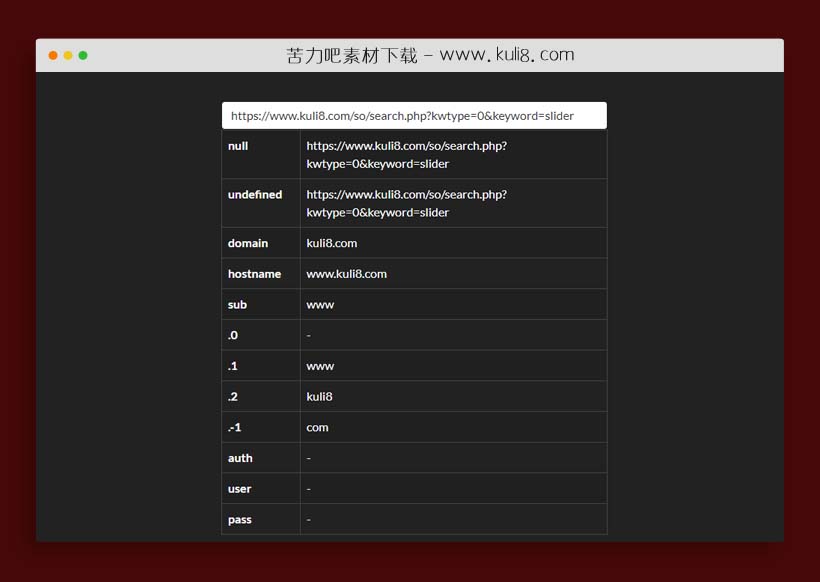Click the 'auth' row label
820x582 pixels.
[x=240, y=459]
